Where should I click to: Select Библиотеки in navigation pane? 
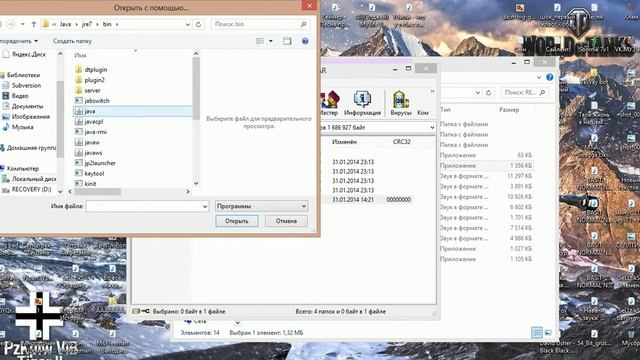pos(23,75)
